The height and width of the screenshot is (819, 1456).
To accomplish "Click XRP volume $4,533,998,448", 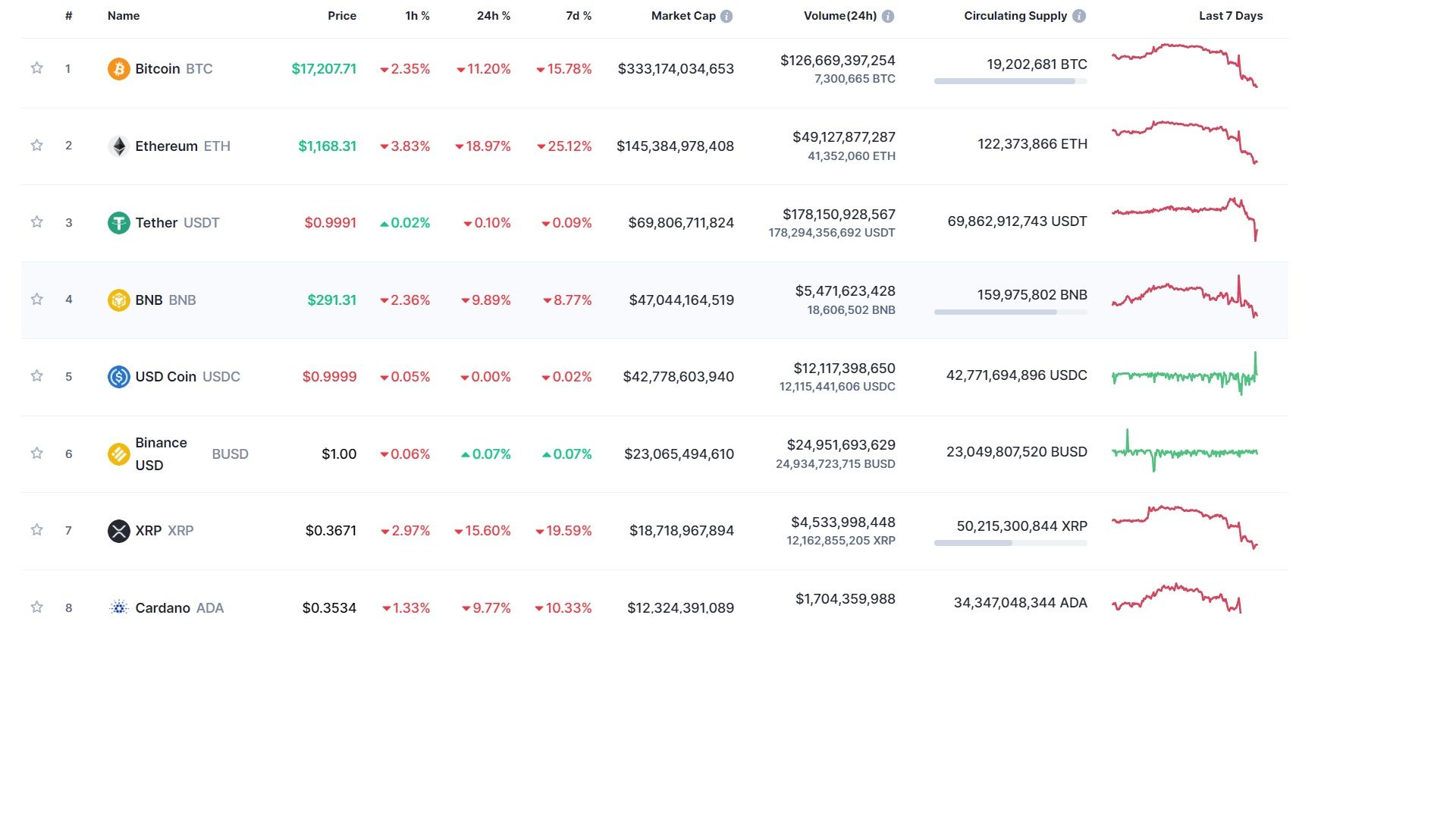I will tap(843, 522).
